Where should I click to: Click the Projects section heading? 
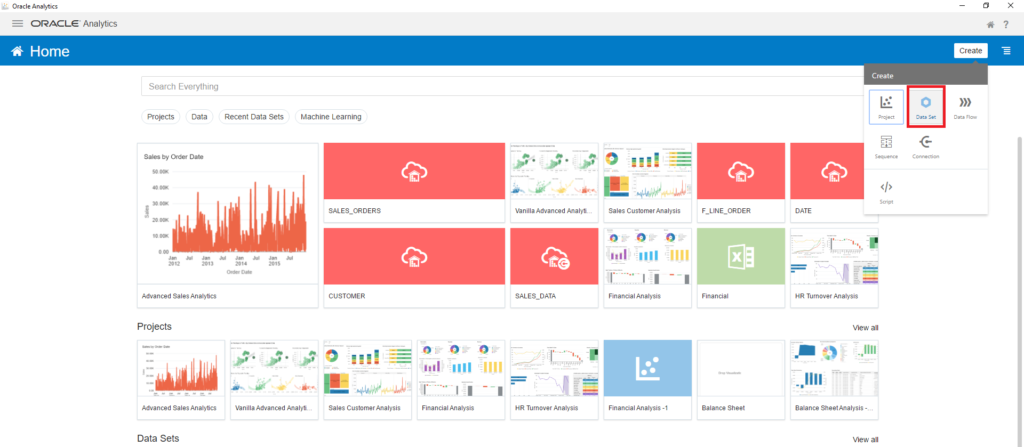coord(155,326)
